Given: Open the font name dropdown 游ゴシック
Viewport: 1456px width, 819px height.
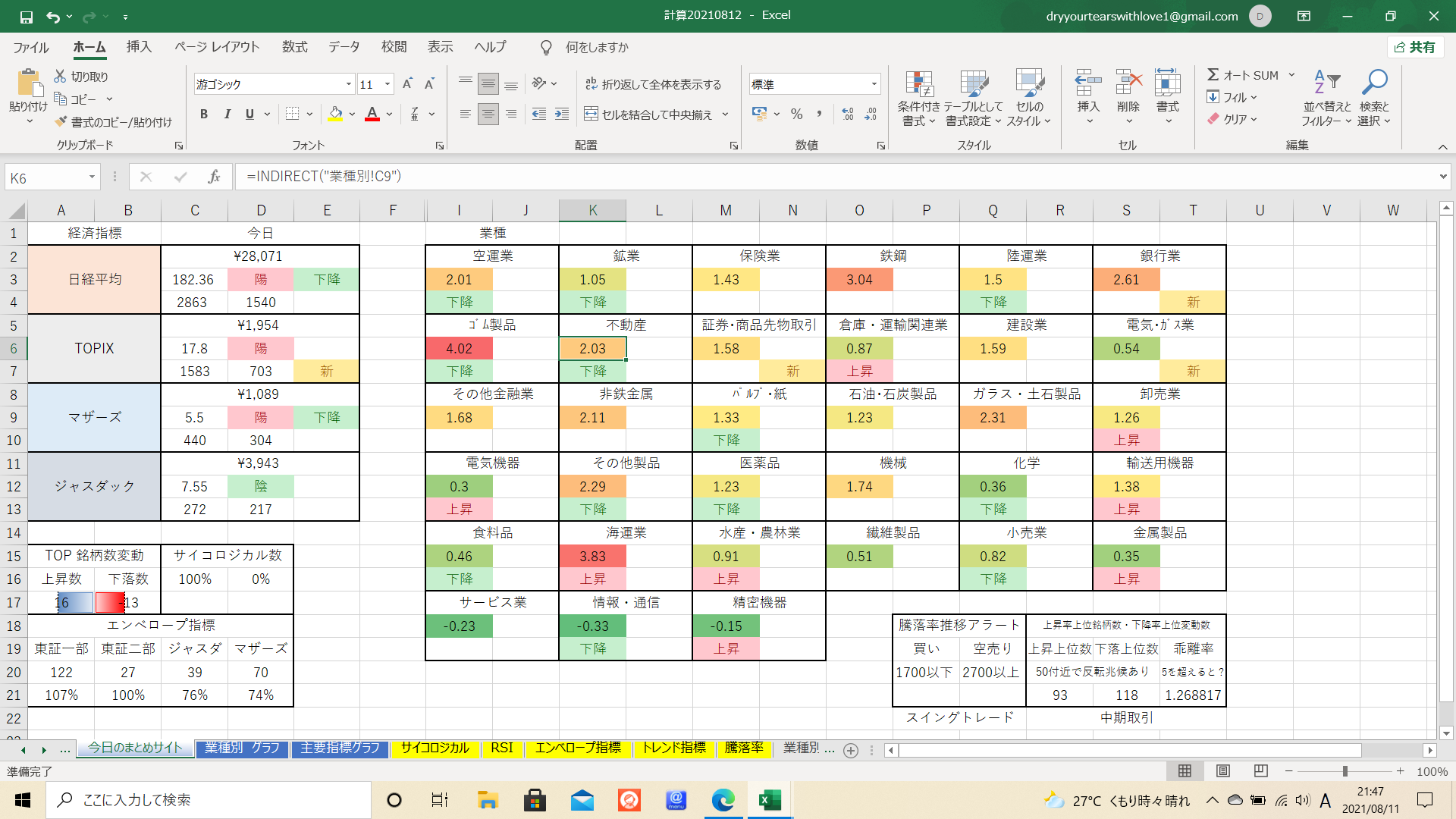Looking at the screenshot, I should point(348,84).
